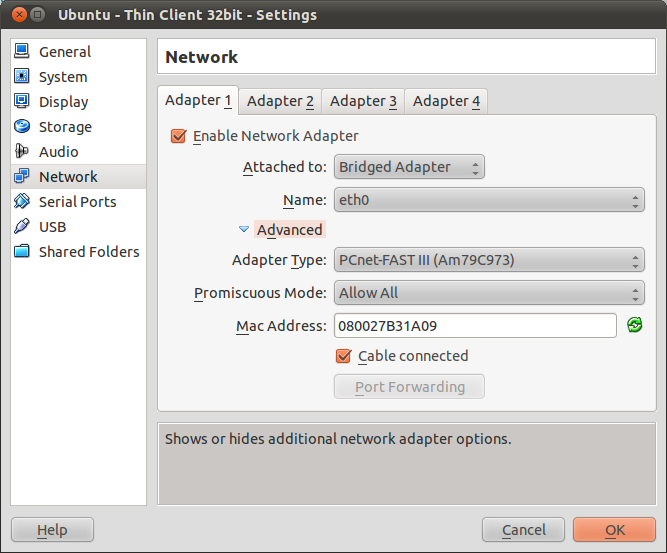
Task: Open General settings via monitor icon
Action: (x=22, y=51)
